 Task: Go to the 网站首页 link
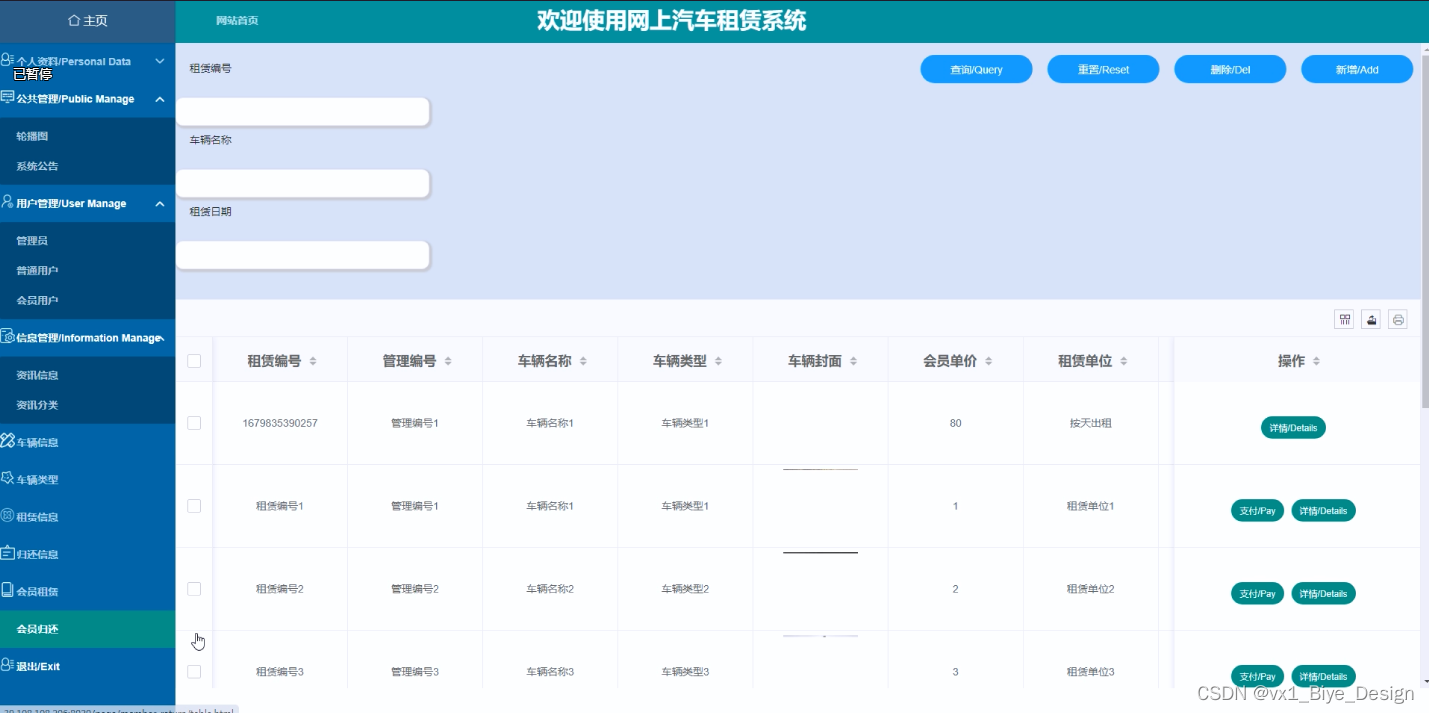pyautogui.click(x=237, y=20)
